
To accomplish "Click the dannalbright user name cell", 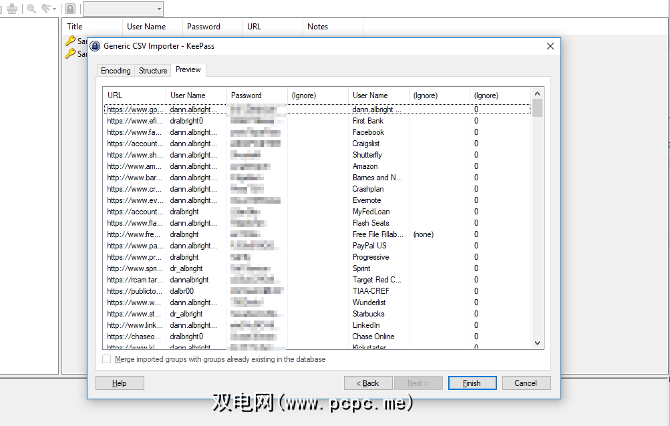I will click(x=189, y=280).
